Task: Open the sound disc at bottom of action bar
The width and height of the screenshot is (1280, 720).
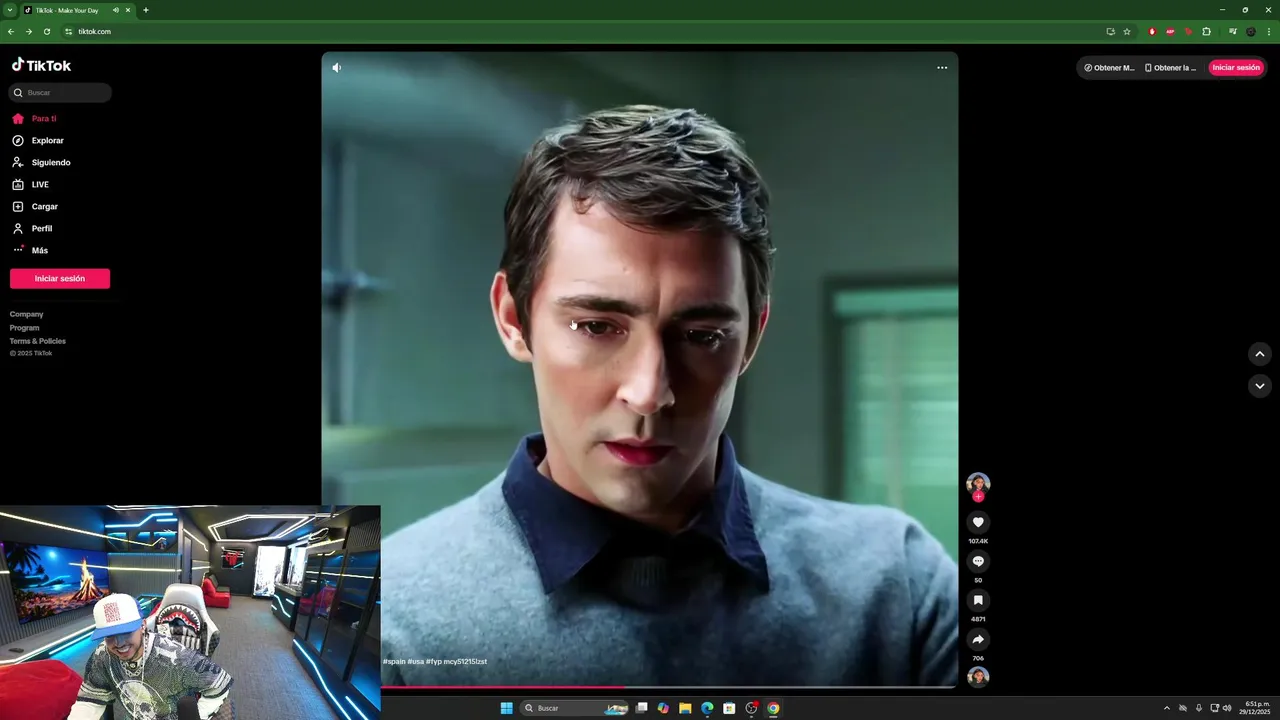Action: (x=978, y=677)
